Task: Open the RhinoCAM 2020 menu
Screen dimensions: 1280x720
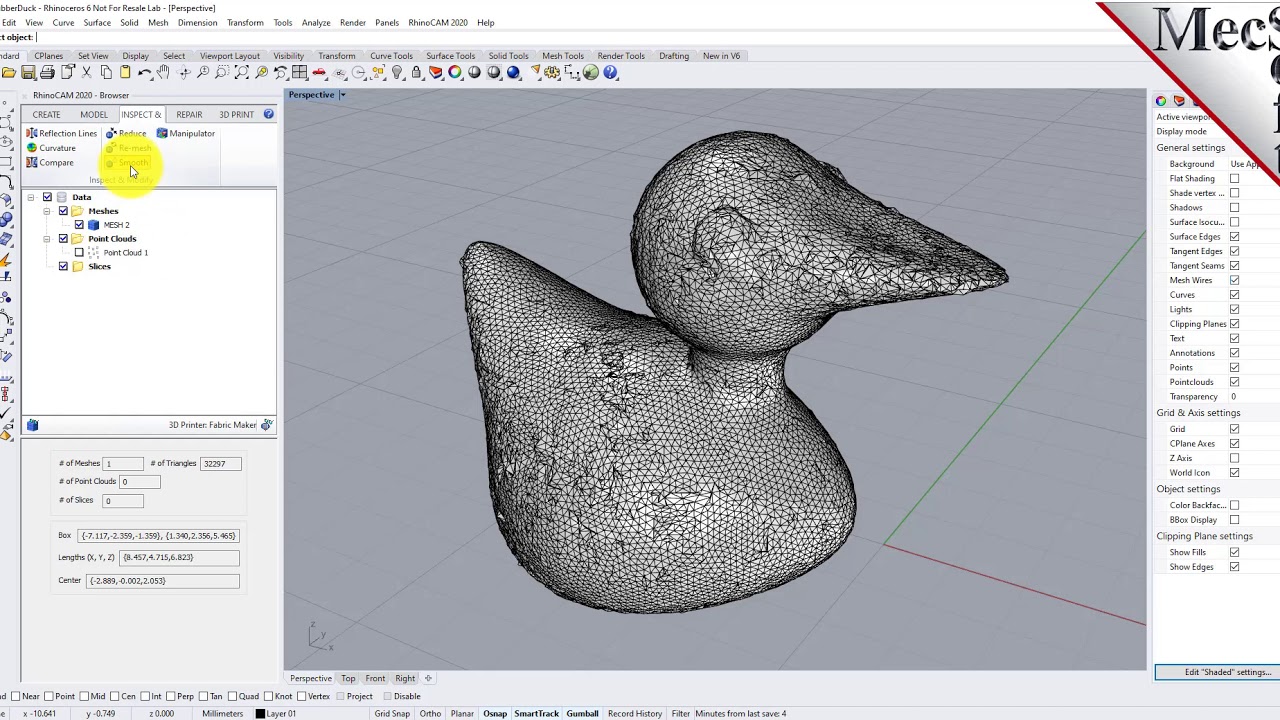Action: tap(437, 22)
